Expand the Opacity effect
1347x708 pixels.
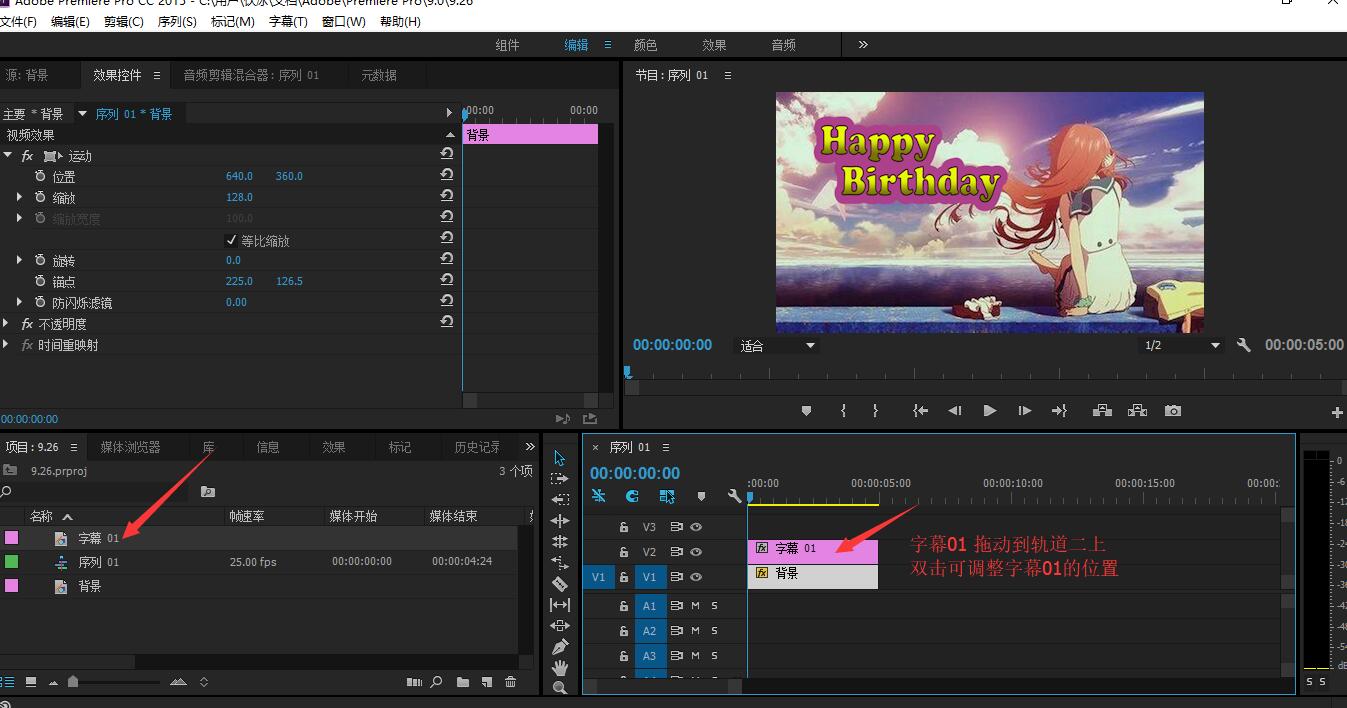coord(7,323)
